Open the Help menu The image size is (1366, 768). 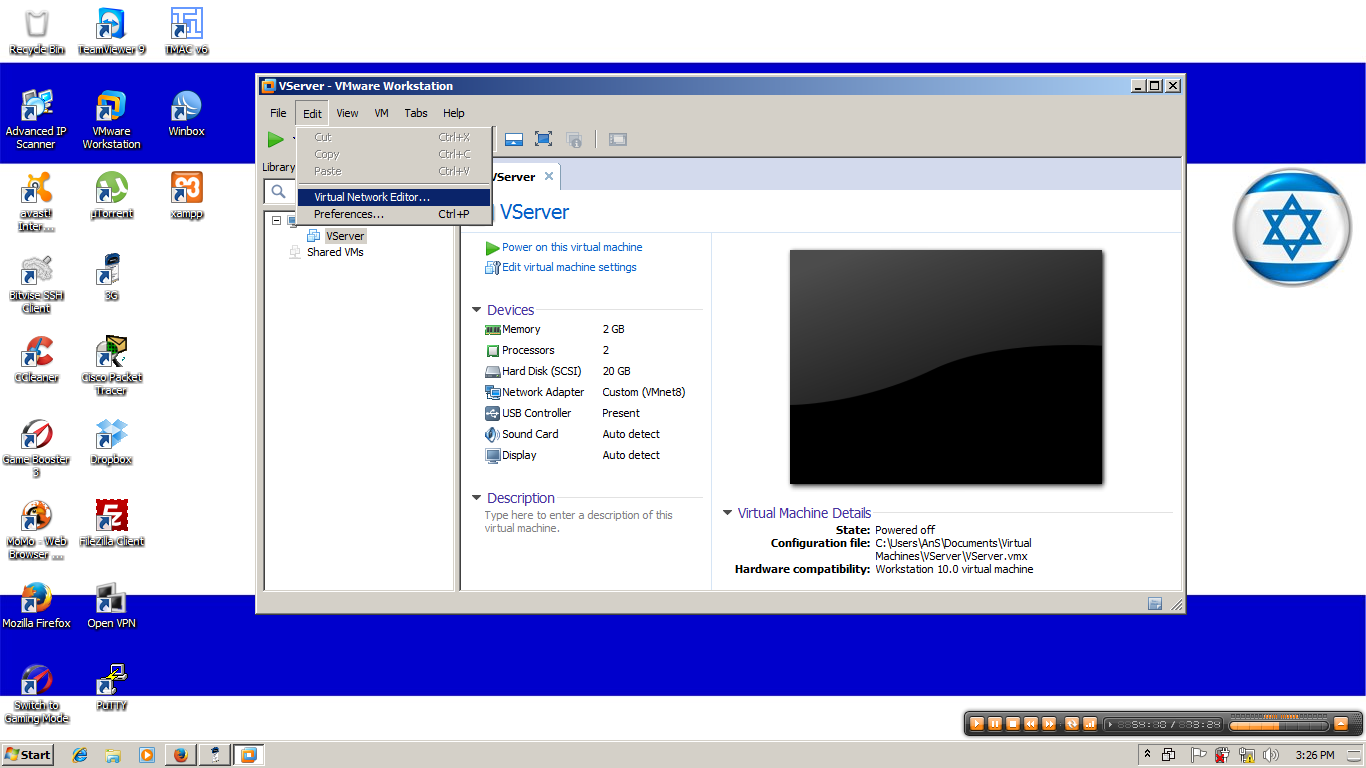454,113
